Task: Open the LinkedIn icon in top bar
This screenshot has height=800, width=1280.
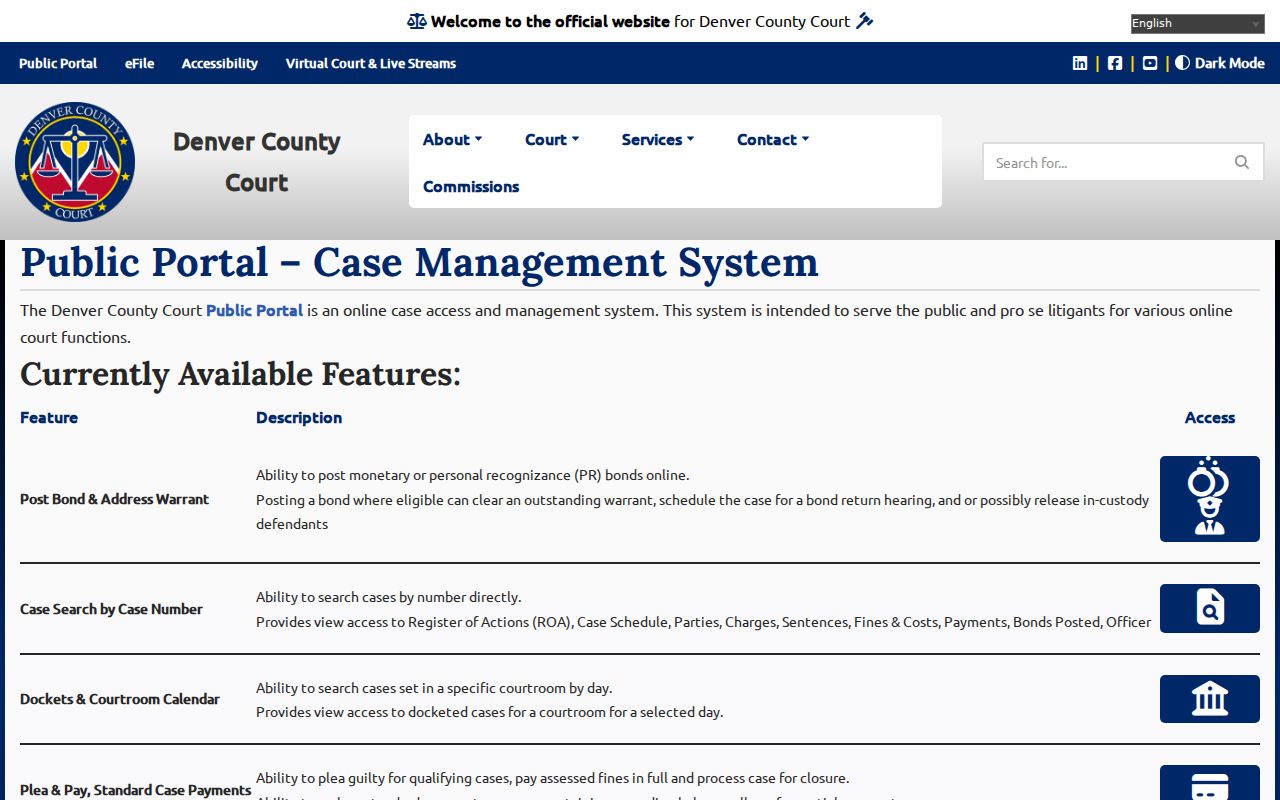Action: click(1080, 63)
